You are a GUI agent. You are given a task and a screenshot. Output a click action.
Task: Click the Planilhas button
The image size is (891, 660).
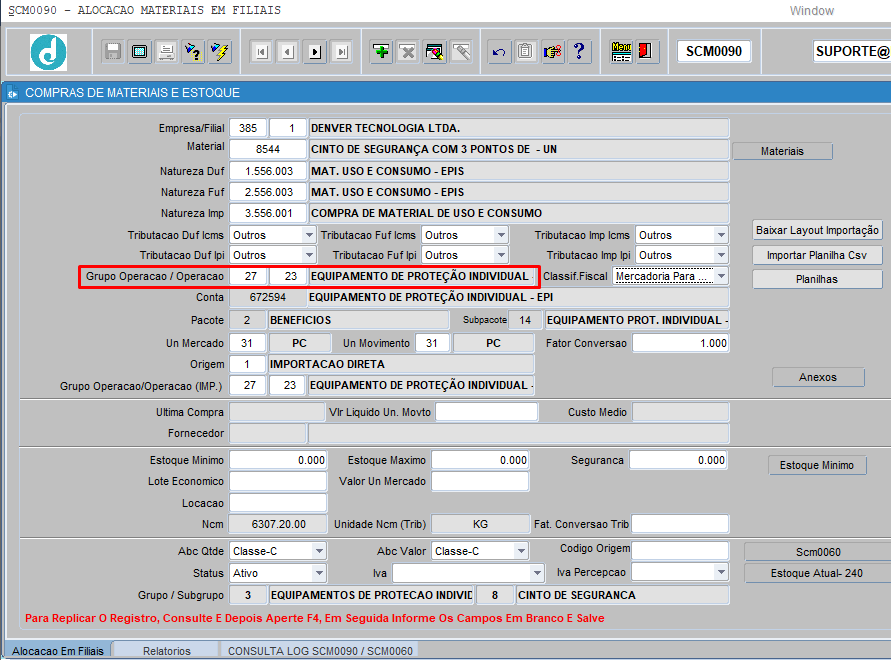pos(817,279)
